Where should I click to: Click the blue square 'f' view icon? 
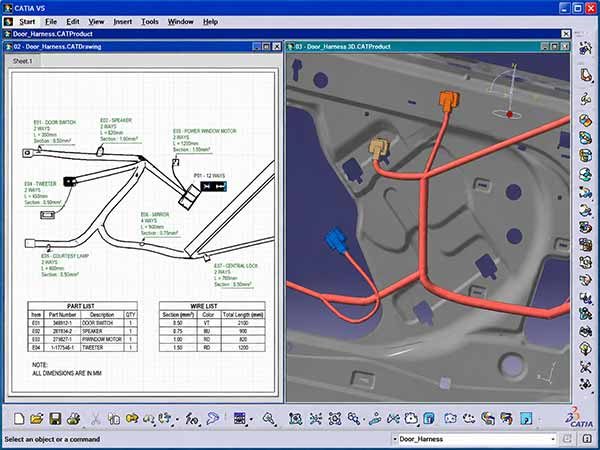point(429,418)
